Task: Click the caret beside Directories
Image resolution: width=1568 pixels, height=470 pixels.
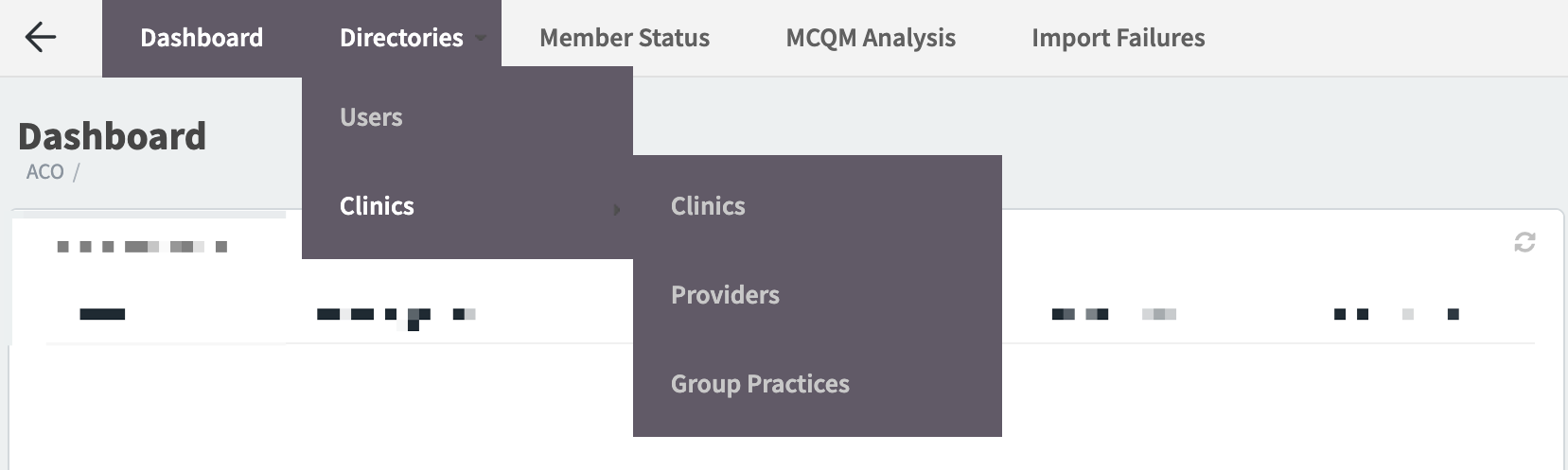Action: [481, 39]
